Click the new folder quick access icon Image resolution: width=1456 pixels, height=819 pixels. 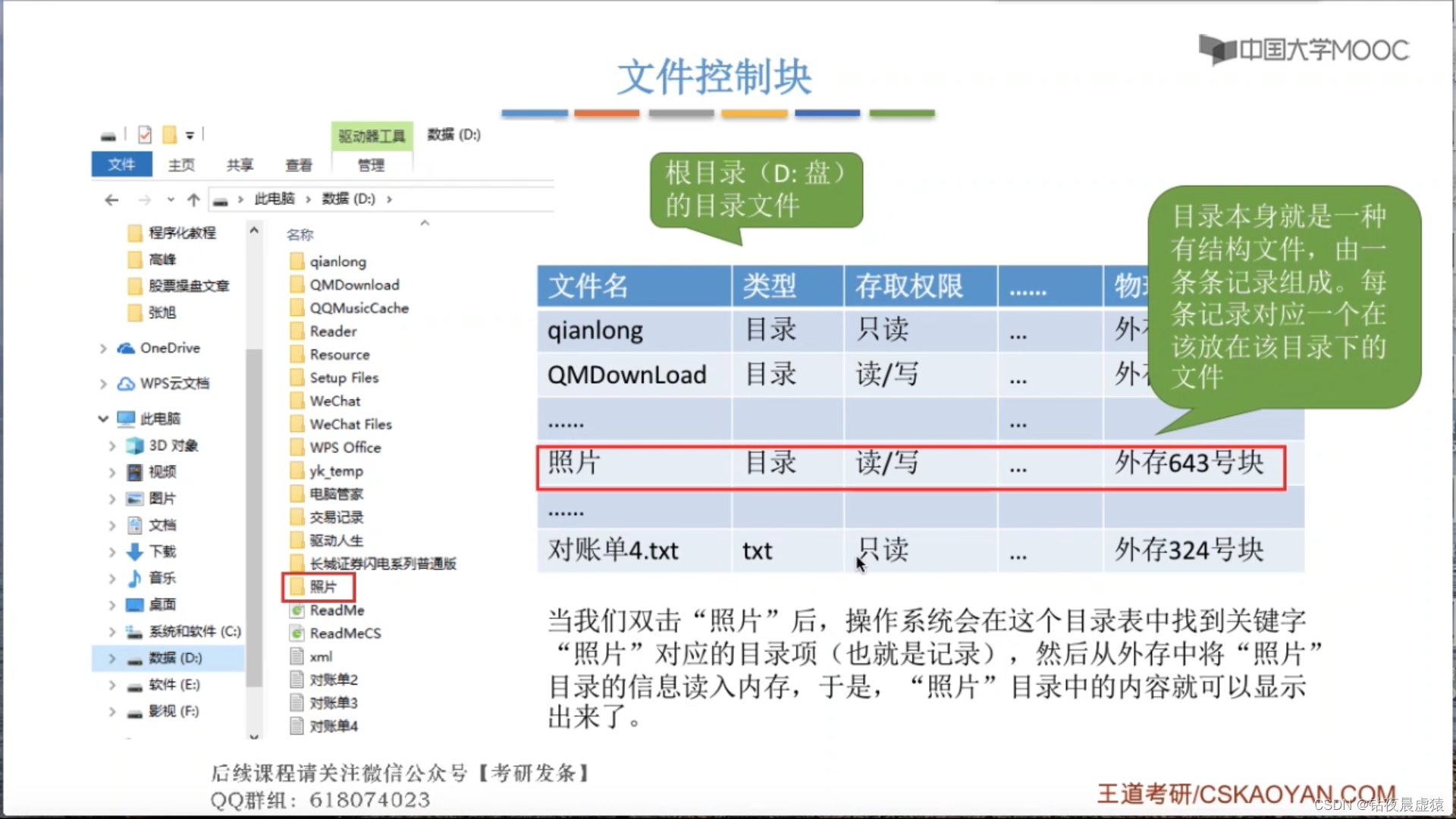[x=169, y=135]
